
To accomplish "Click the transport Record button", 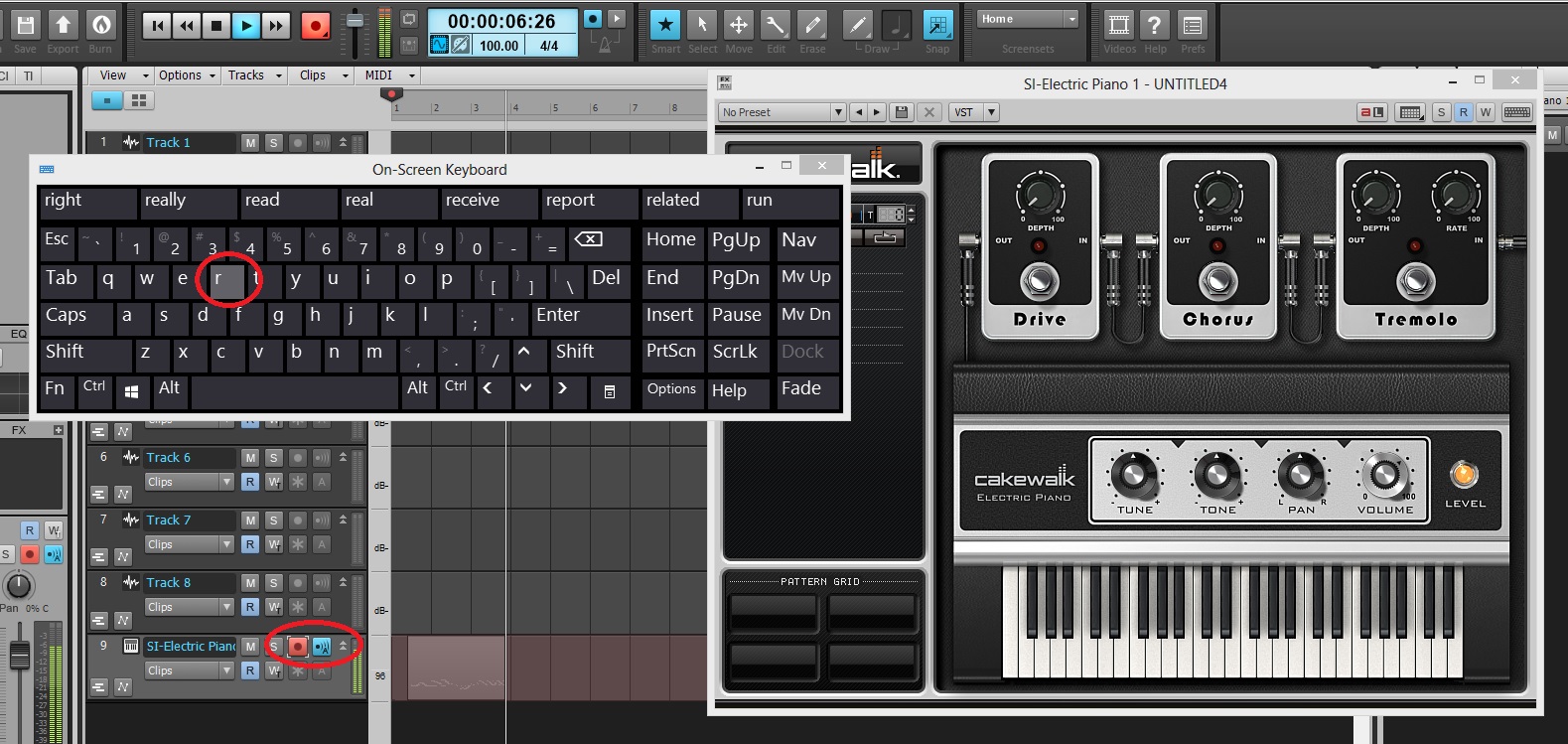I will click(x=316, y=26).
